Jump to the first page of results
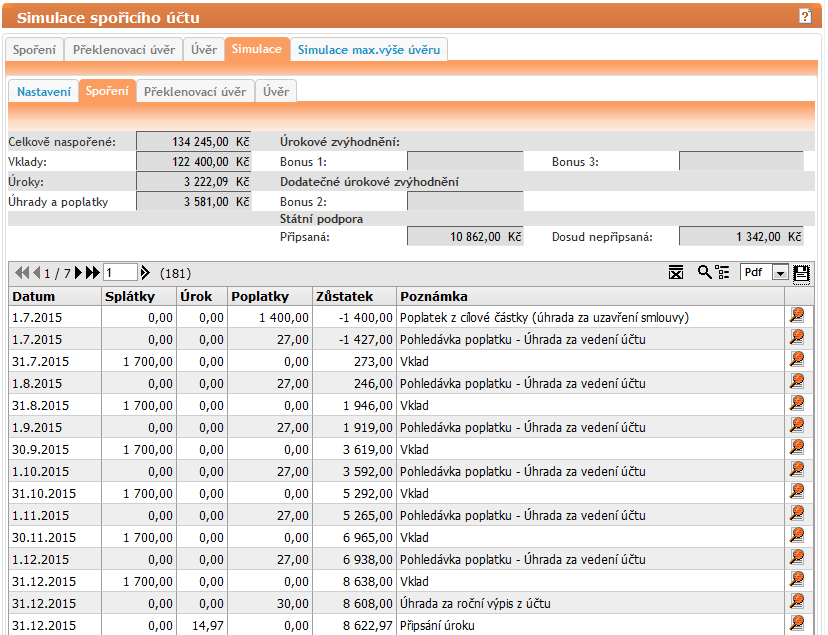Viewport: 828px width, 635px height. pos(22,273)
